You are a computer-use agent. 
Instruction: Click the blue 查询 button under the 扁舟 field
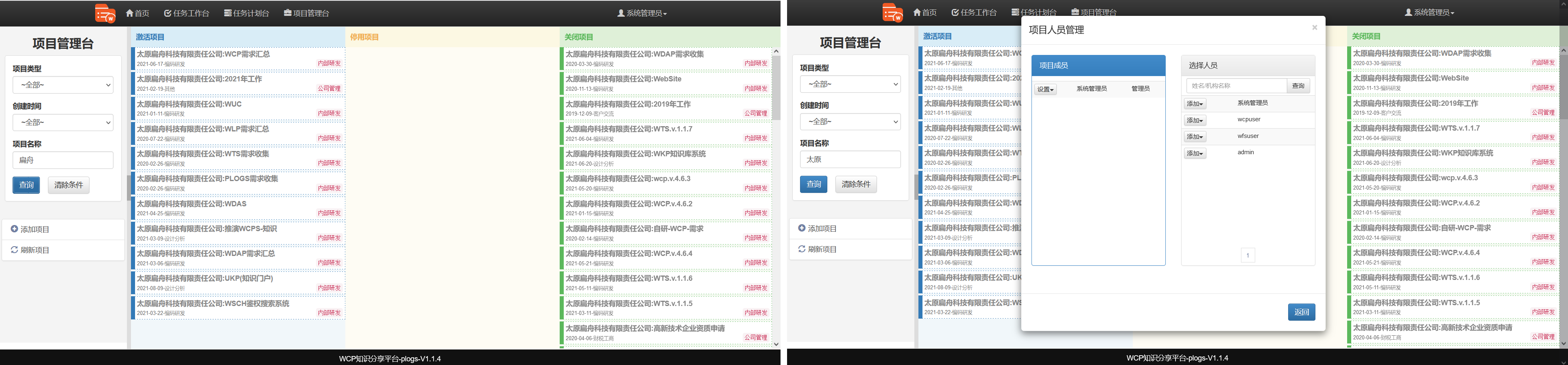pyautogui.click(x=26, y=185)
